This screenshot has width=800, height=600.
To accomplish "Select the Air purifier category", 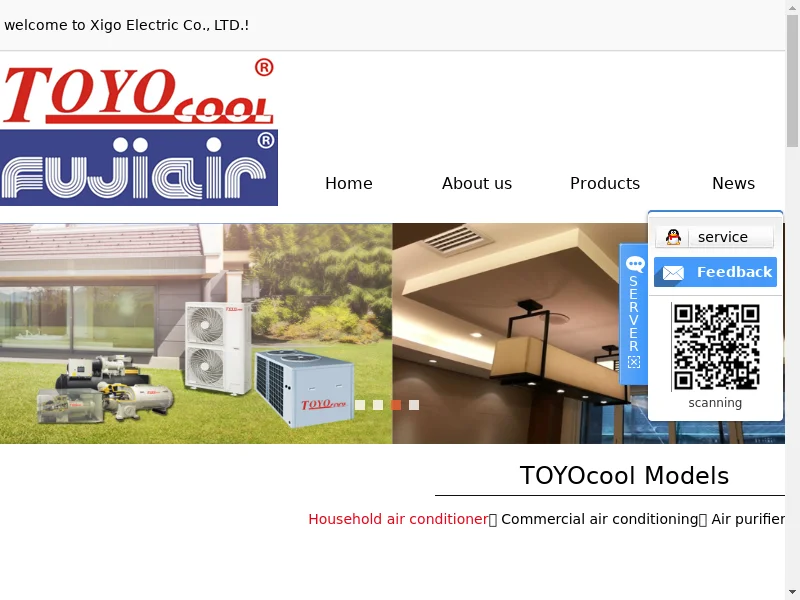I will click(748, 519).
